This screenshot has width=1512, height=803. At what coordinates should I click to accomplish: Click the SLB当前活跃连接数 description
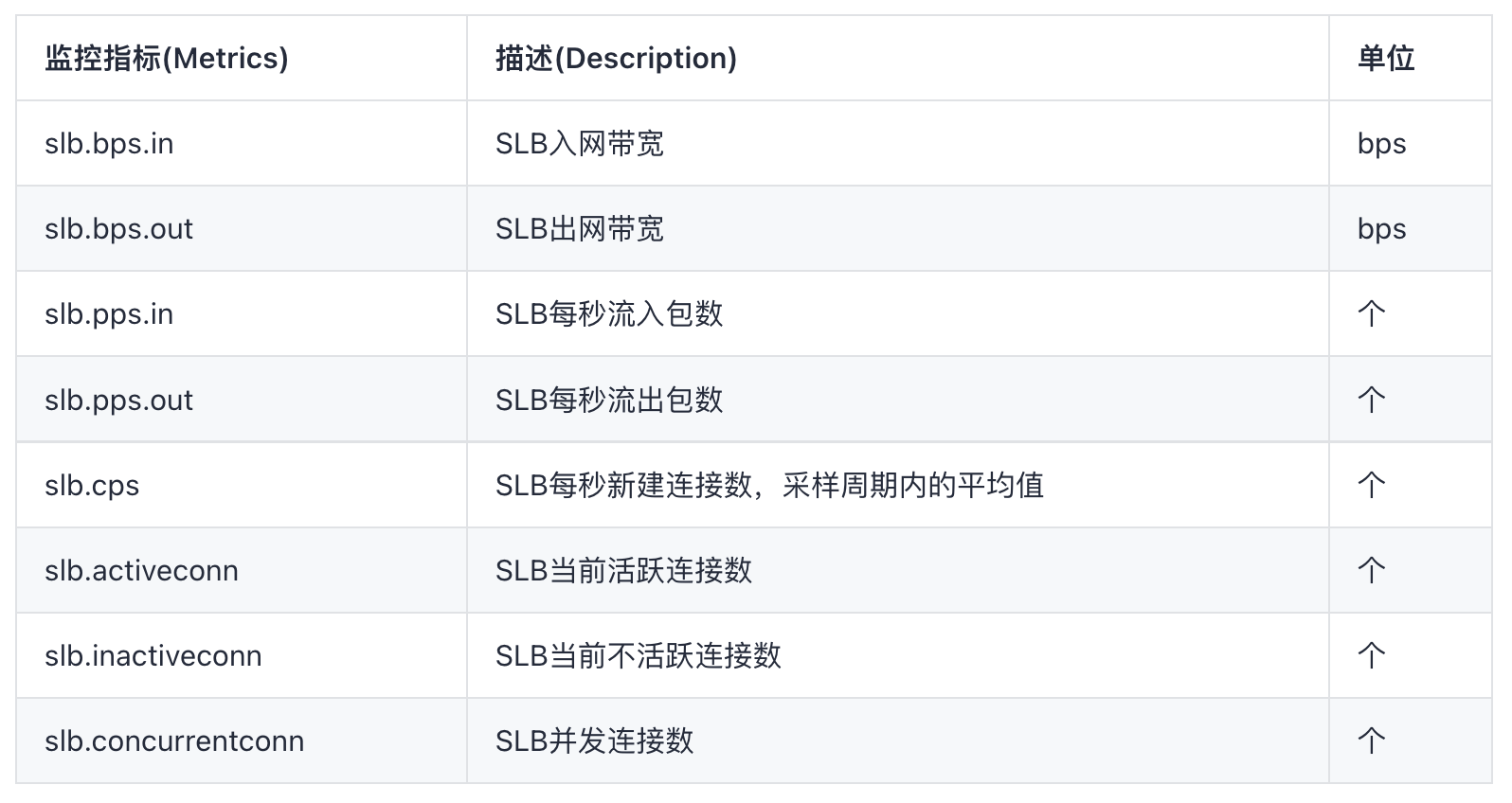(623, 571)
